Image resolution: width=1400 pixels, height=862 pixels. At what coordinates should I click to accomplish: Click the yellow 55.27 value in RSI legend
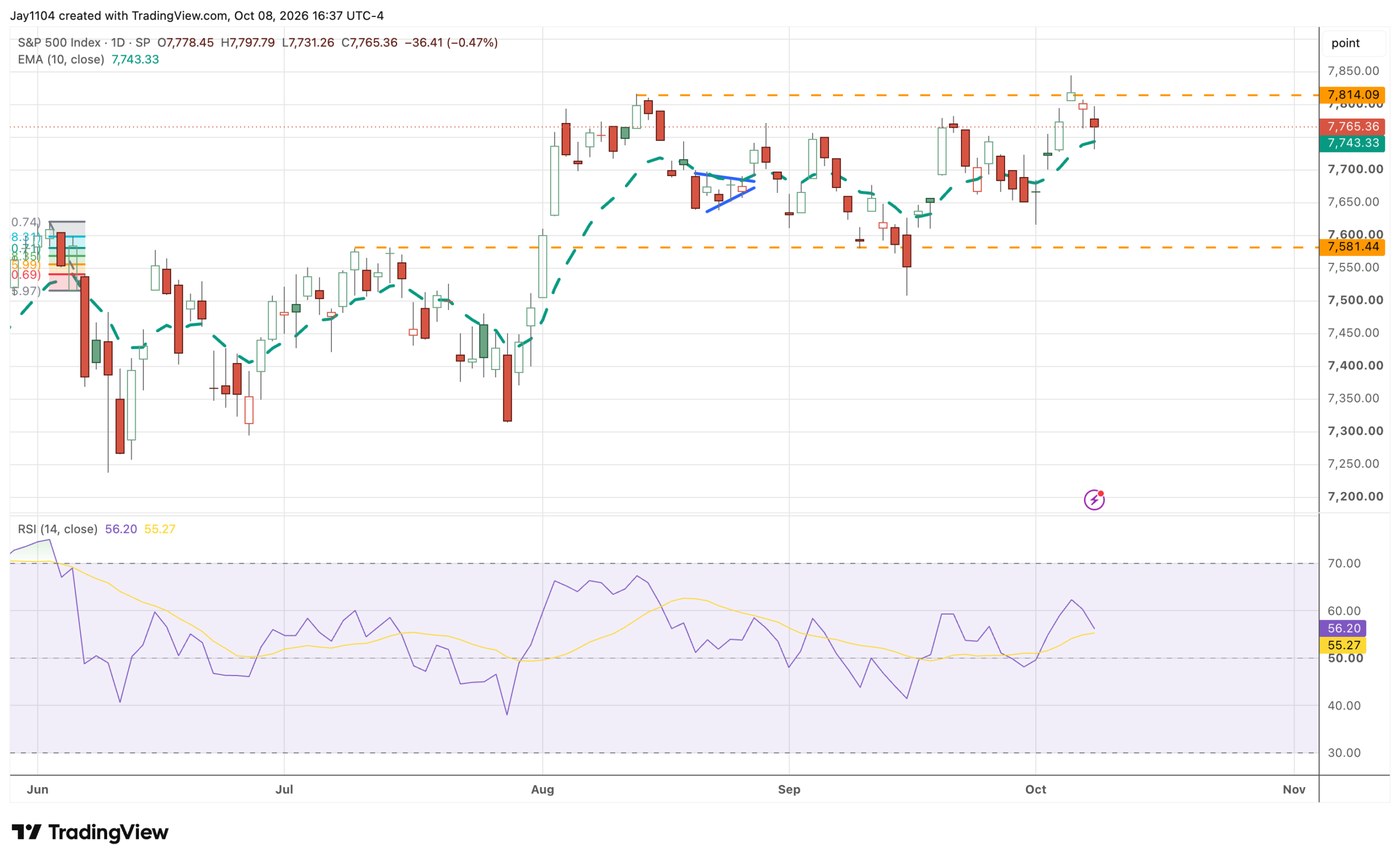click(x=160, y=529)
